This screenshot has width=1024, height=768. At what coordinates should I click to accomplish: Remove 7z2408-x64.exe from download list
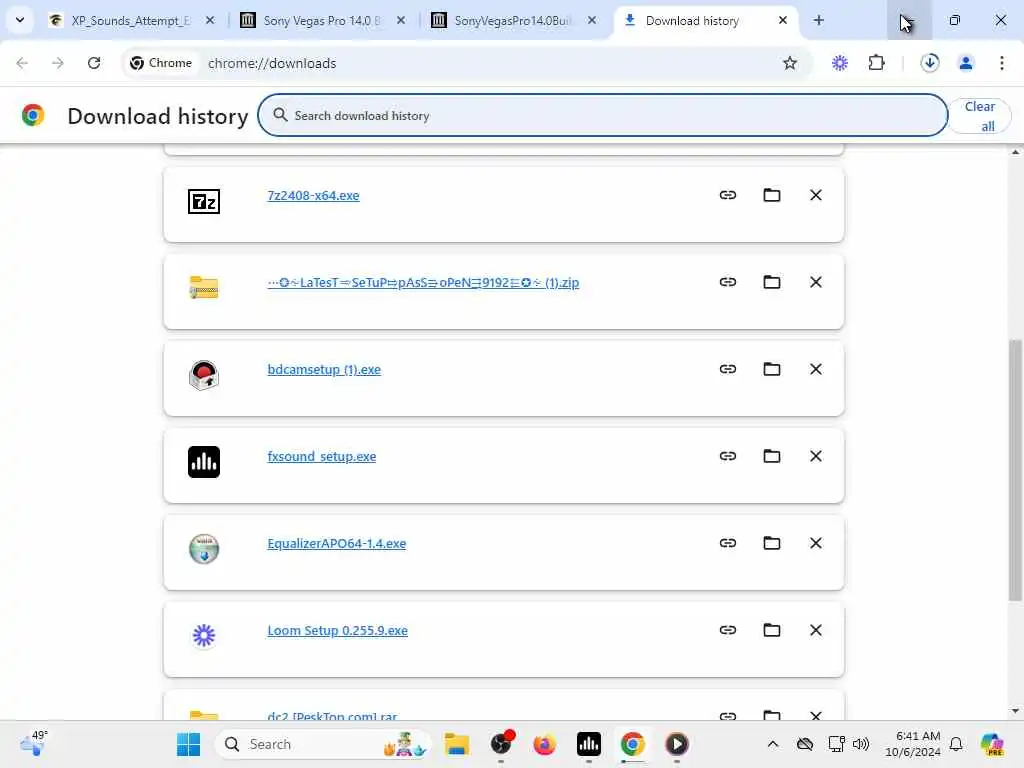816,195
